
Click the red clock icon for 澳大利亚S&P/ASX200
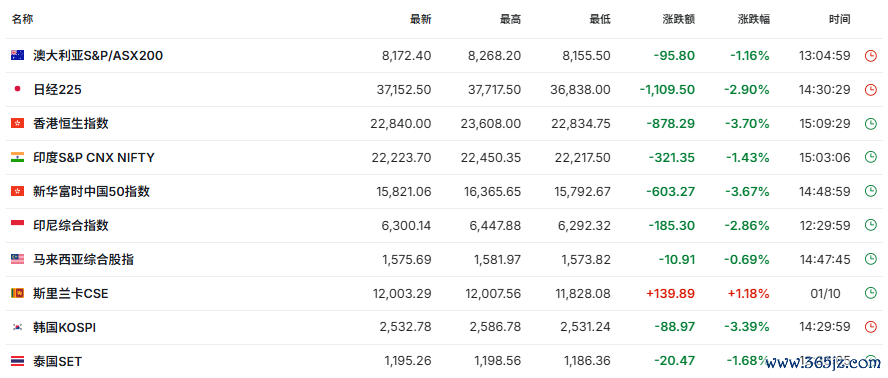(870, 56)
